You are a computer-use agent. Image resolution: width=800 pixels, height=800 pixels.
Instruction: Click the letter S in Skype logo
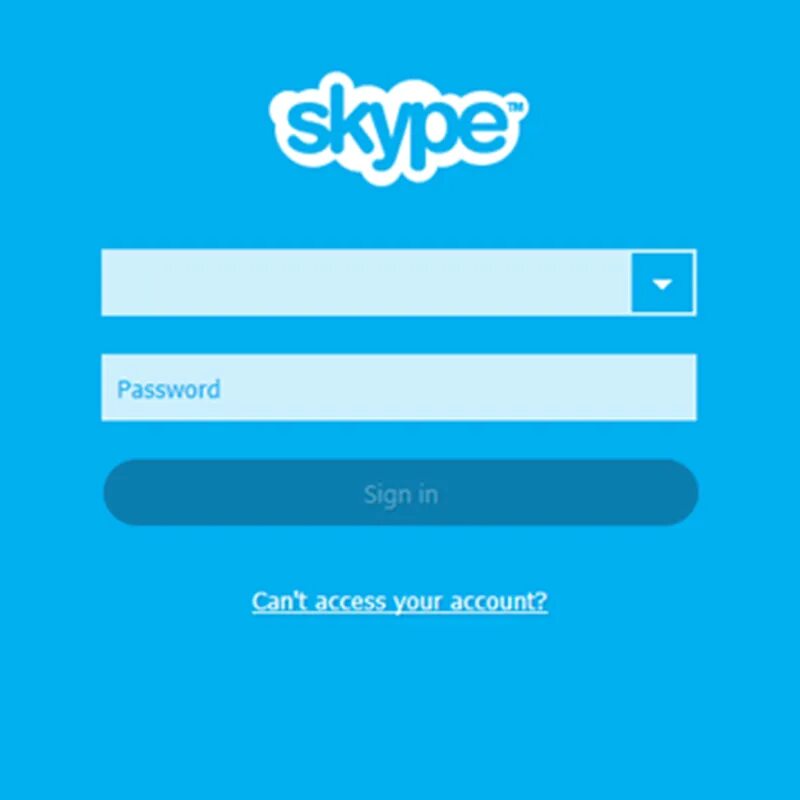coord(305,127)
